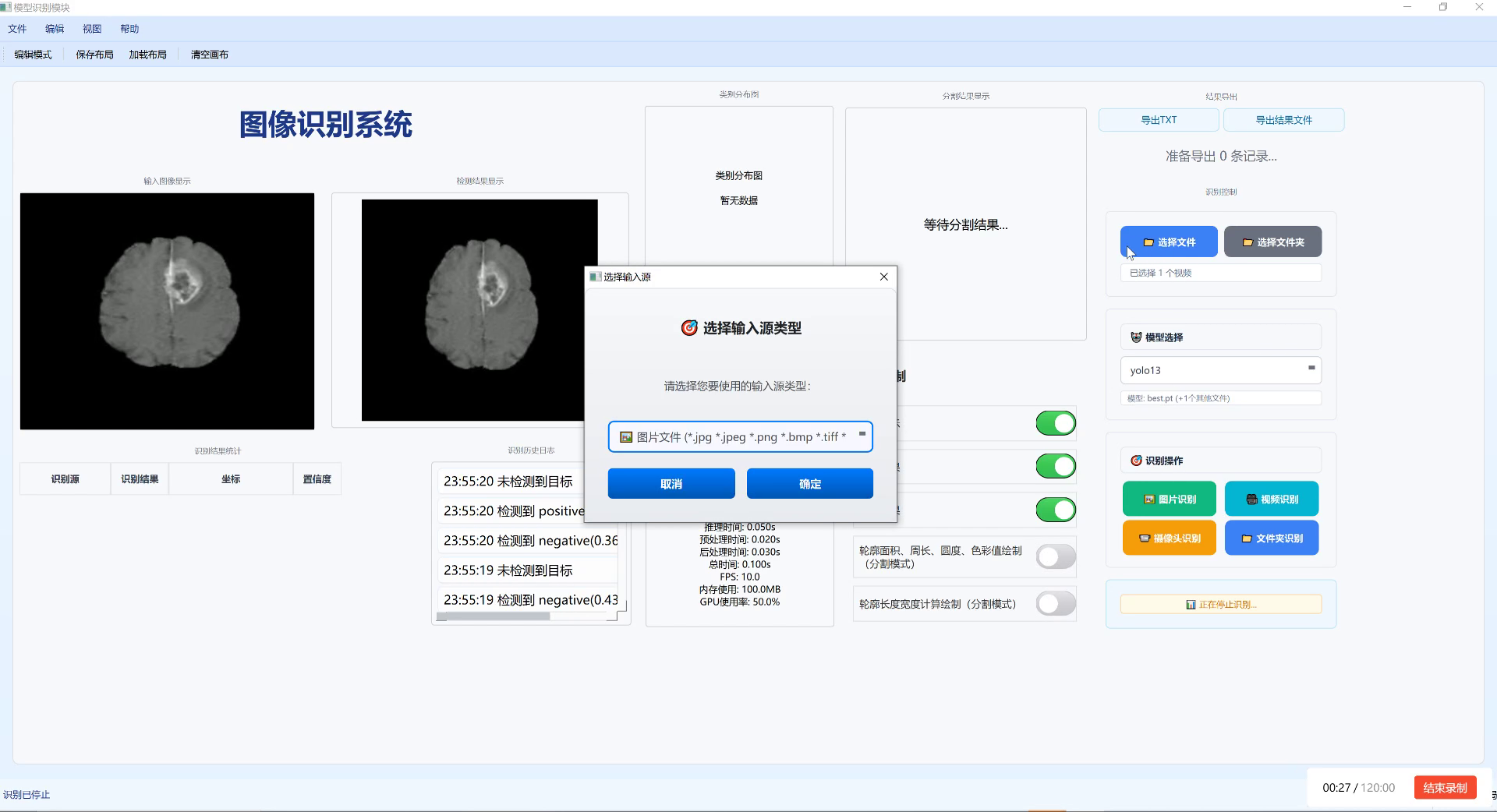This screenshot has width=1497, height=812.
Task: Disable the first green toggle in display options
Action: click(x=1055, y=423)
